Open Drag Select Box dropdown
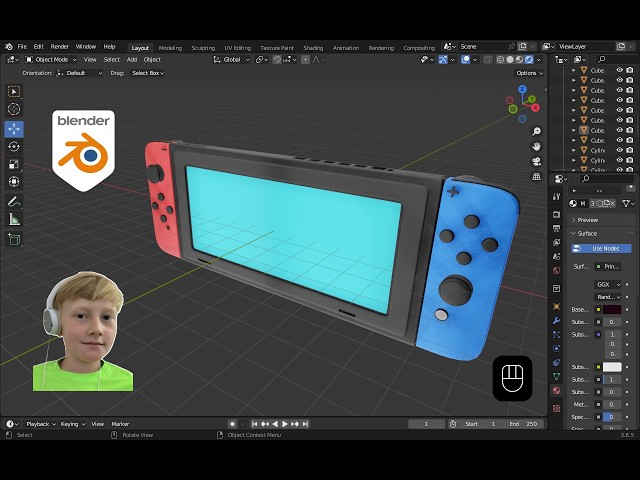The height and width of the screenshot is (480, 640). coord(147,73)
